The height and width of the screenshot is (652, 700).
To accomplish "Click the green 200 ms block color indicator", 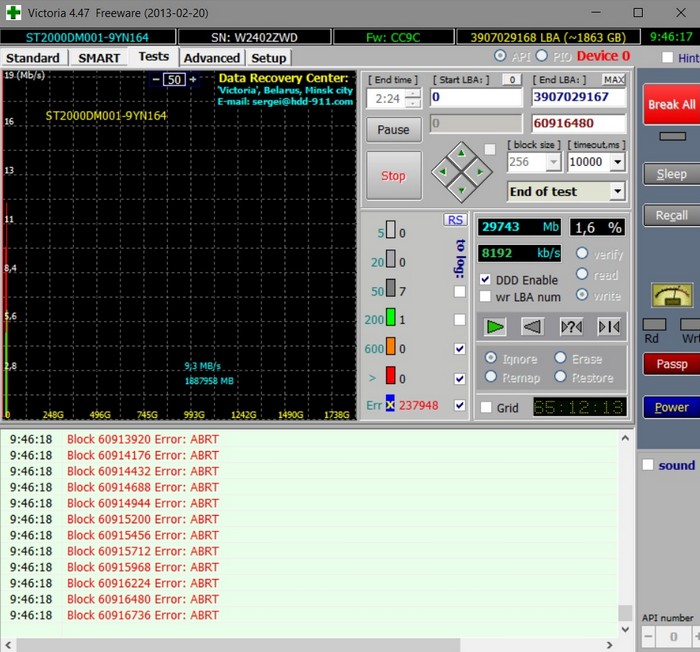I will click(393, 319).
